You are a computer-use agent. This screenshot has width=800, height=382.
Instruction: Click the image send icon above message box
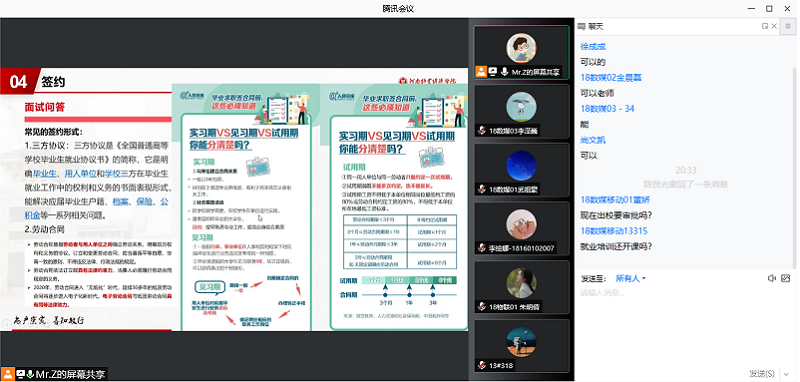click(x=786, y=278)
